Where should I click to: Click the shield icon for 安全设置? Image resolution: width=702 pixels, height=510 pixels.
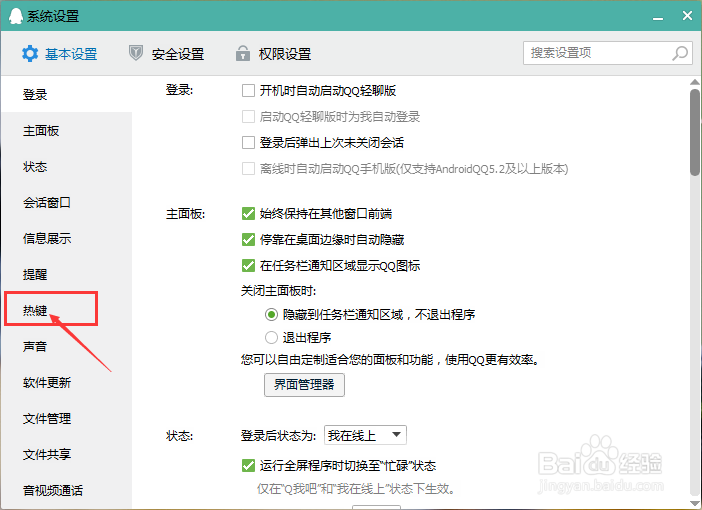136,53
